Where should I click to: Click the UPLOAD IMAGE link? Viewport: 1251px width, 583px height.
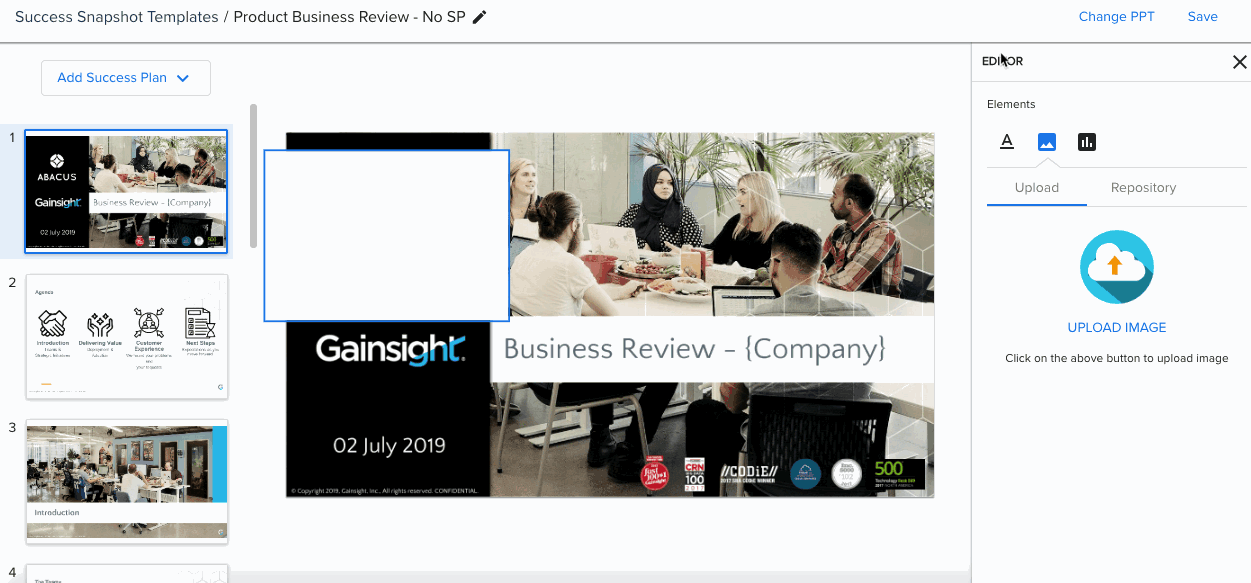pos(1117,328)
